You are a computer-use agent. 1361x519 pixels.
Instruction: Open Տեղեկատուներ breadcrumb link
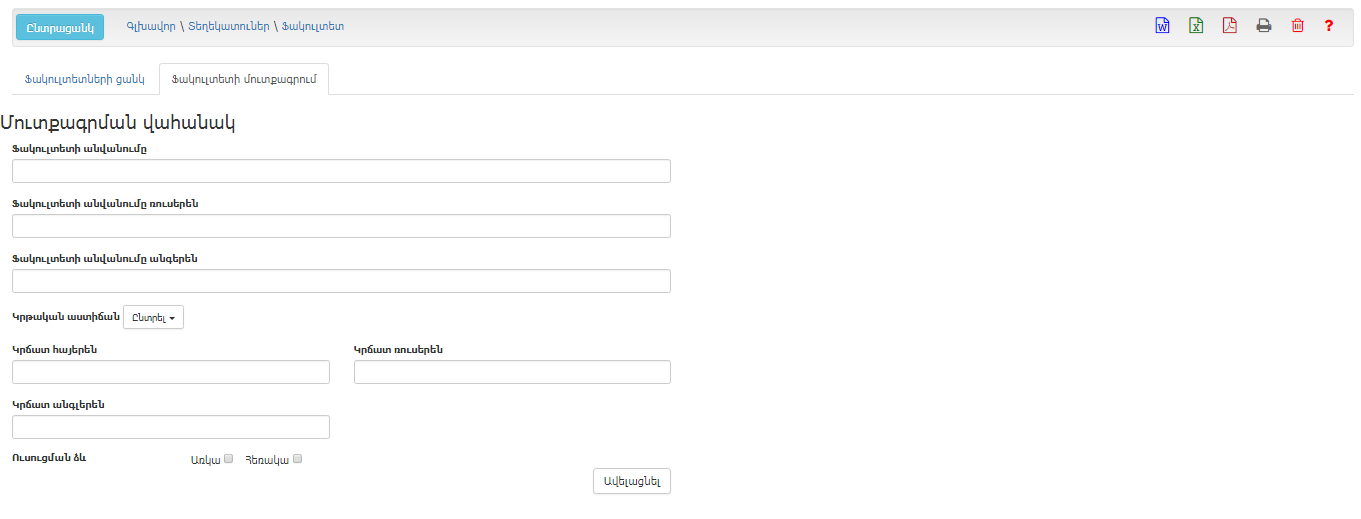[229, 27]
